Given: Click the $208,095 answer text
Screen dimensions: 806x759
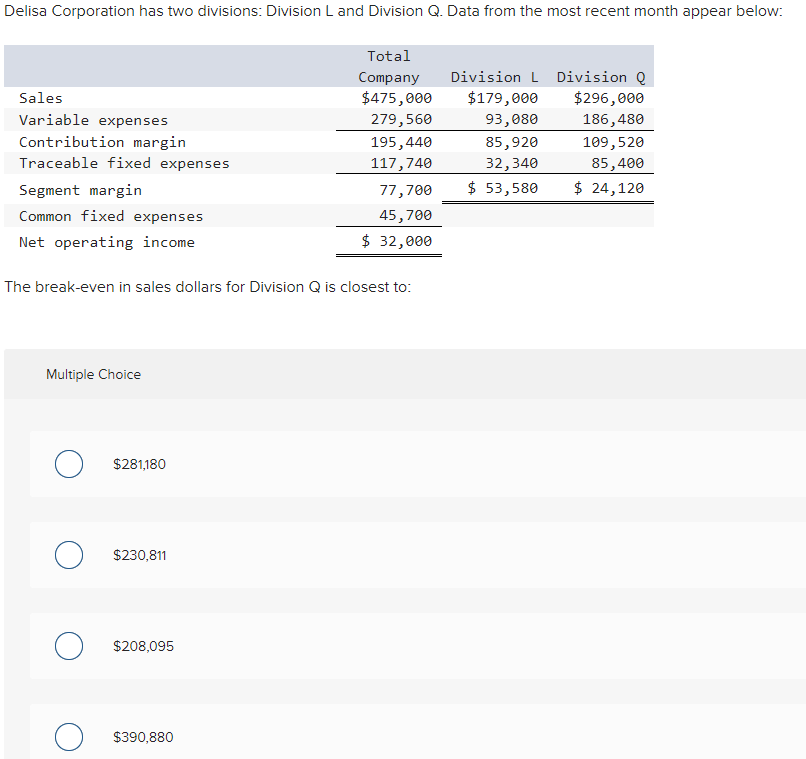Looking at the screenshot, I should coord(143,646).
